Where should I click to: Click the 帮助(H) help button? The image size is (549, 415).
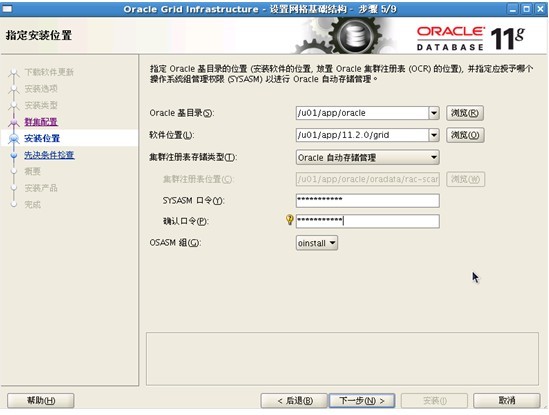pos(41,400)
